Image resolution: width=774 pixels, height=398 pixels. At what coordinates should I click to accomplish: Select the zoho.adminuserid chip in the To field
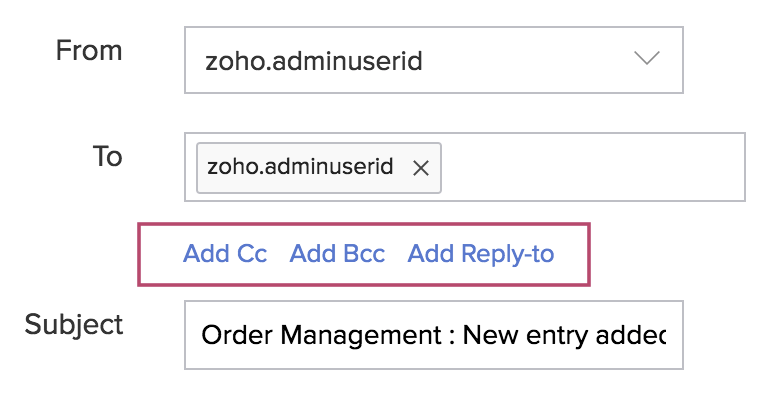(319, 168)
